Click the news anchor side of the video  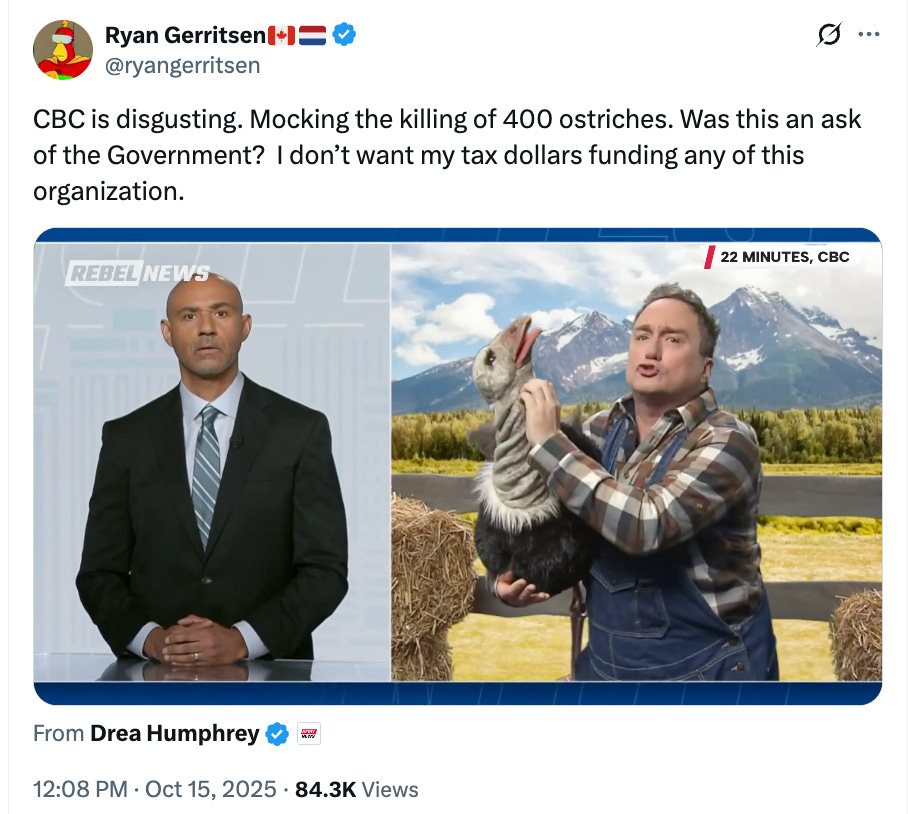coord(212,462)
